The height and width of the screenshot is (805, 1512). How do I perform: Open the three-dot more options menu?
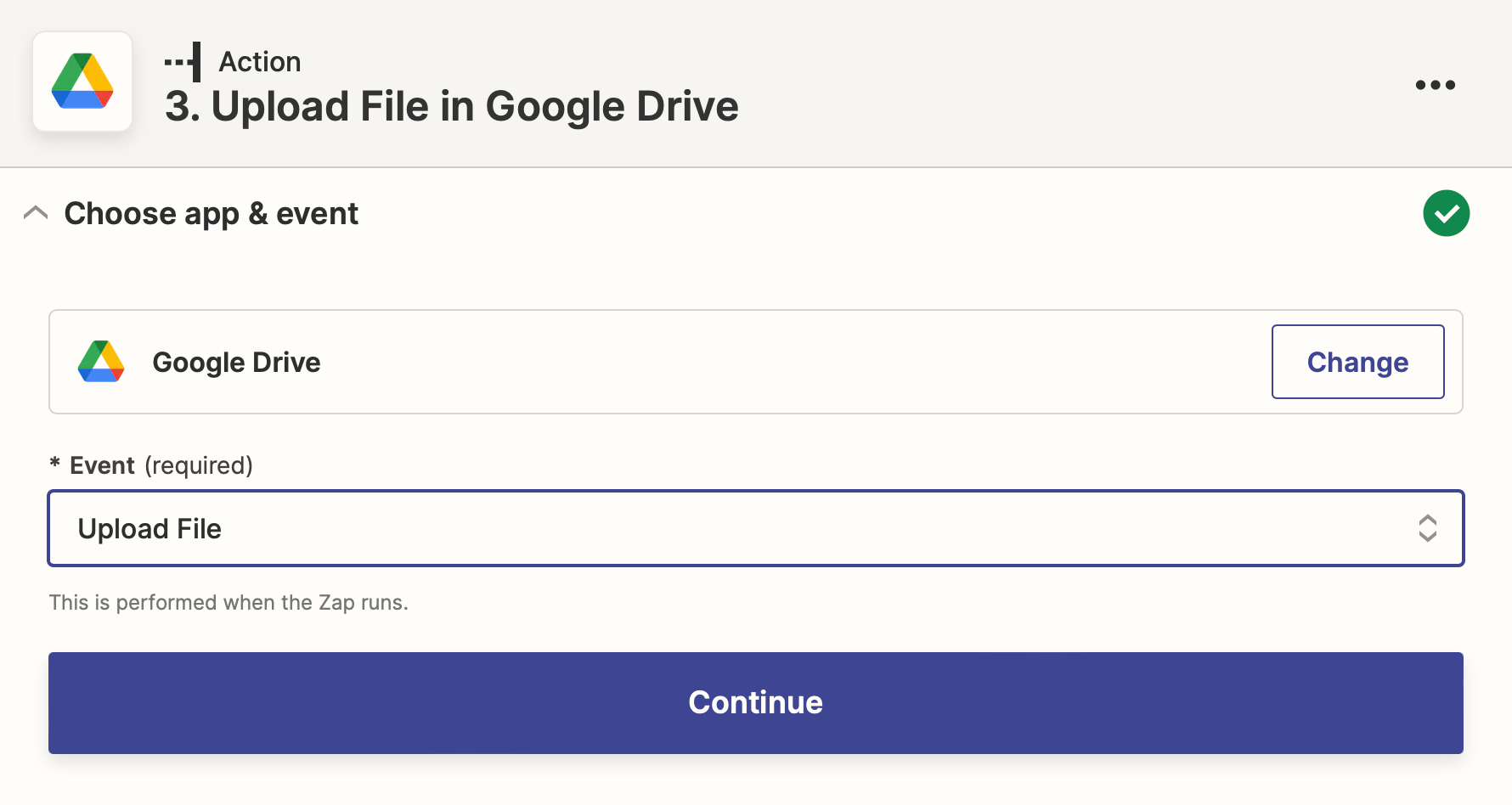[1436, 85]
